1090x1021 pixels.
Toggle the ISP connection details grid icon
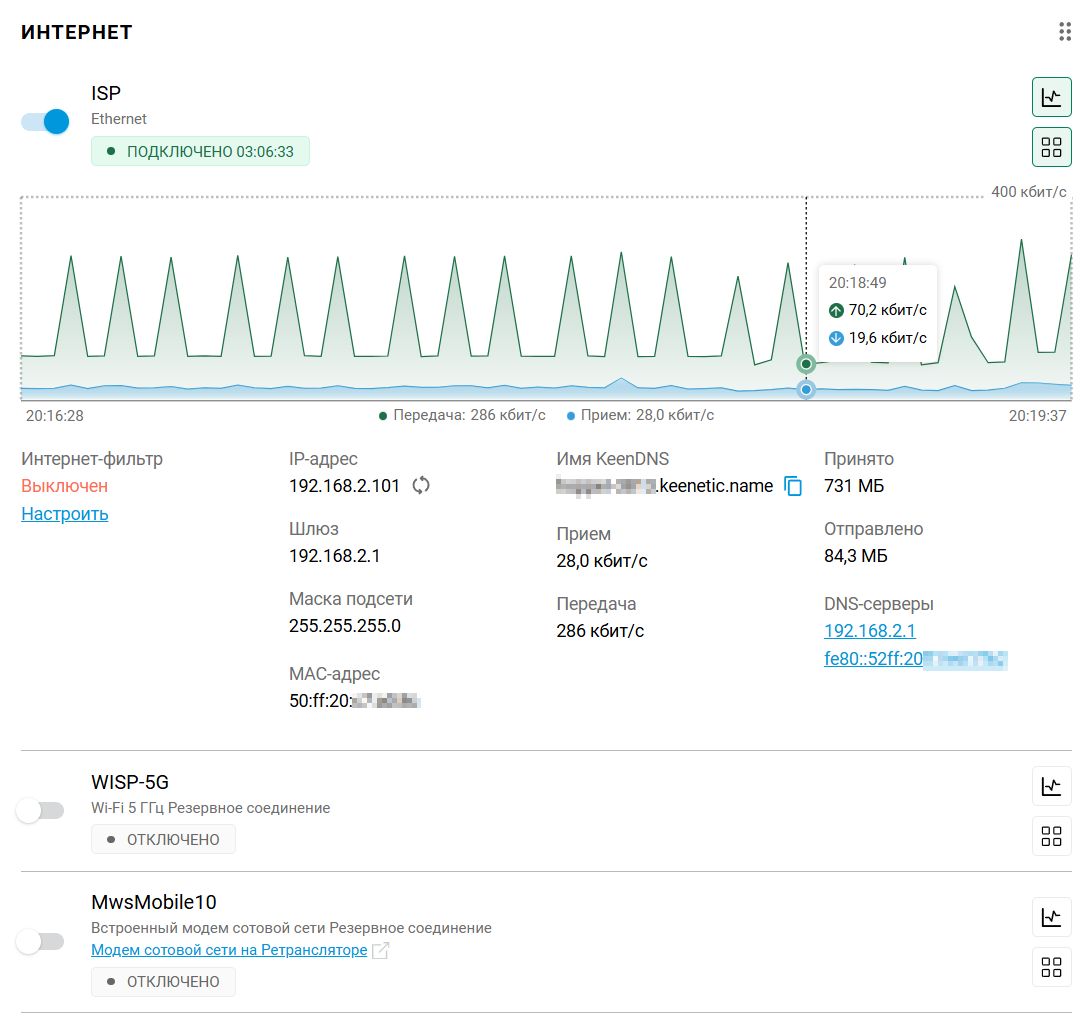(x=1051, y=147)
